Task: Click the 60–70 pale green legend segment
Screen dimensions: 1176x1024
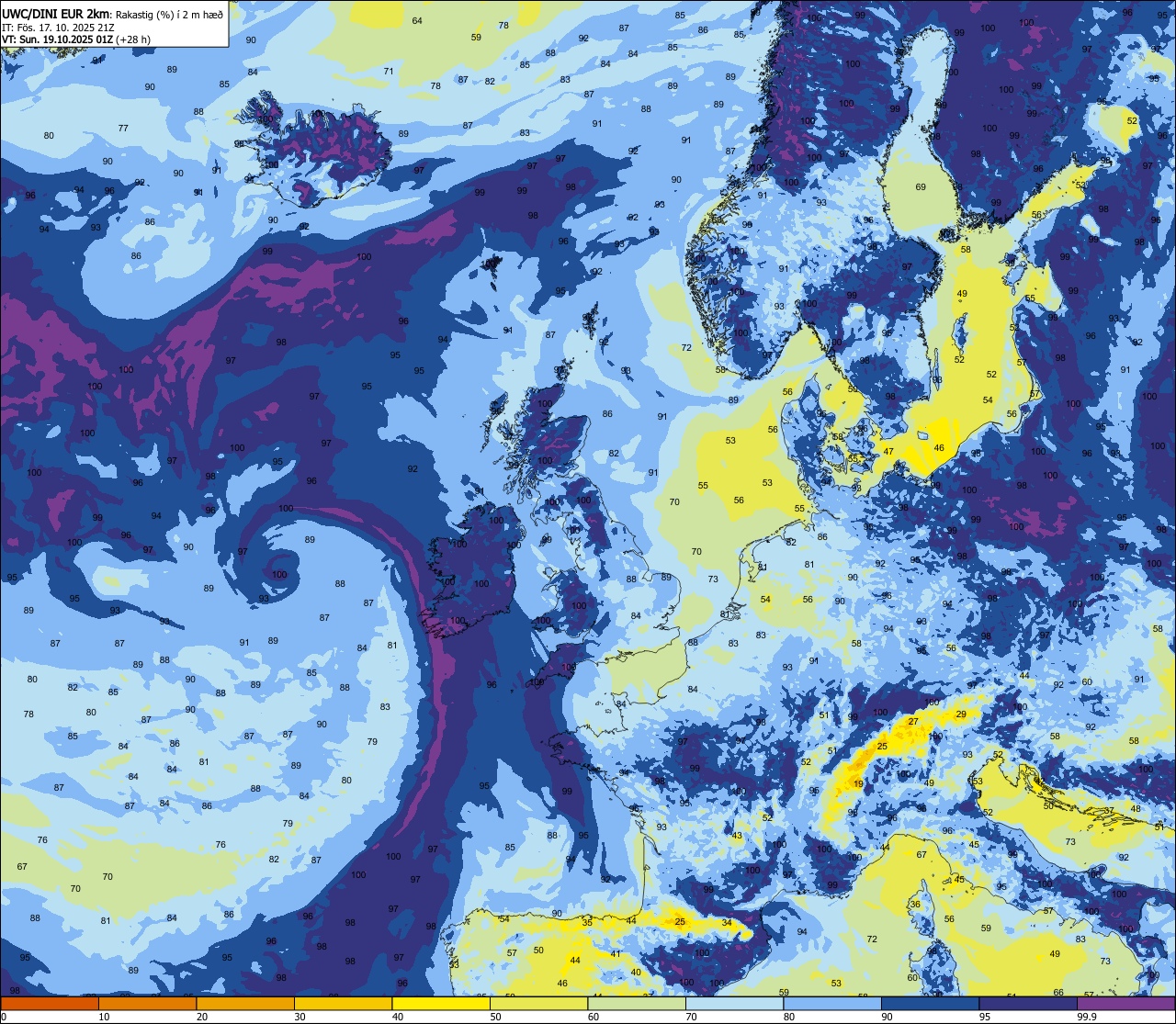Action: [637, 1003]
